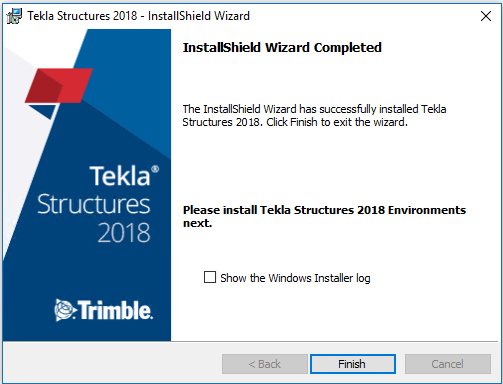This screenshot has width=503, height=384.
Task: Click the 2018 year text in the banner
Action: [124, 233]
